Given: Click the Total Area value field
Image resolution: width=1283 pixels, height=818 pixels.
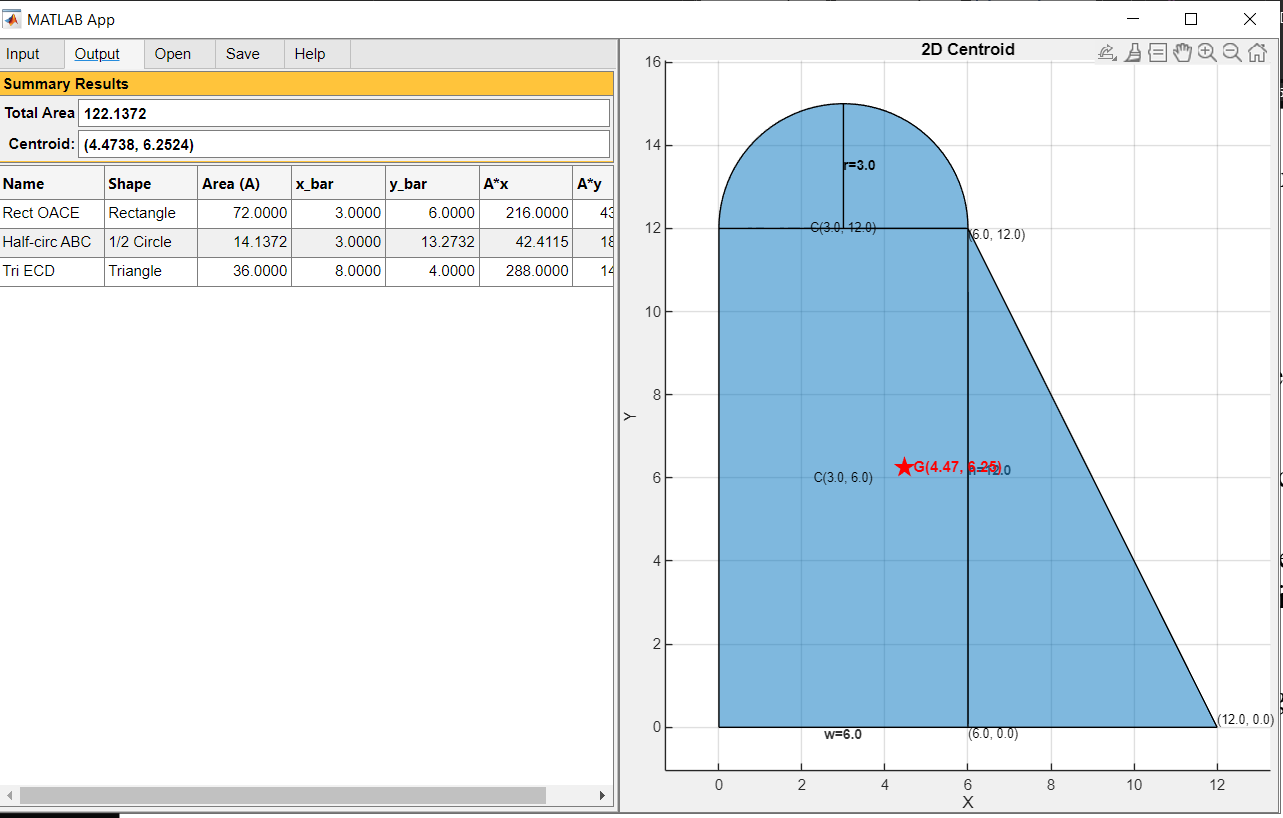Looking at the screenshot, I should [344, 113].
